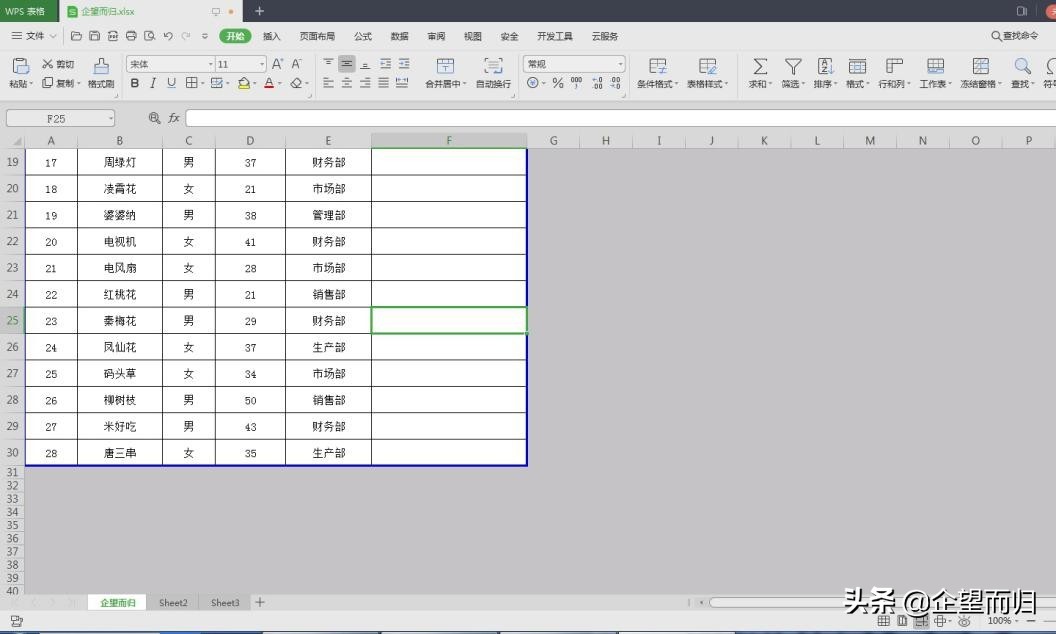The width and height of the screenshot is (1056, 634).
Task: Toggle align text right
Action: (x=365, y=83)
